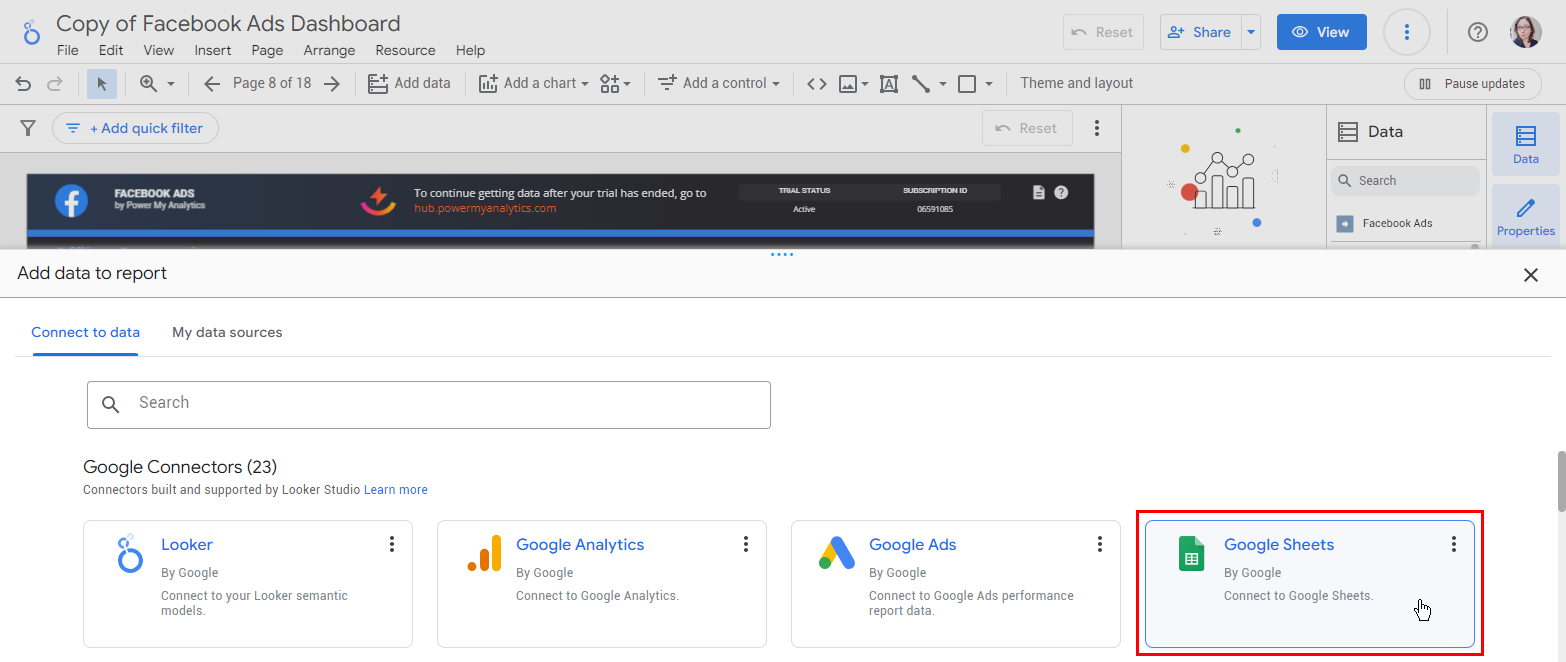Screen dimensions: 1566x662
Task: Go to the next page arrow
Action: point(332,84)
